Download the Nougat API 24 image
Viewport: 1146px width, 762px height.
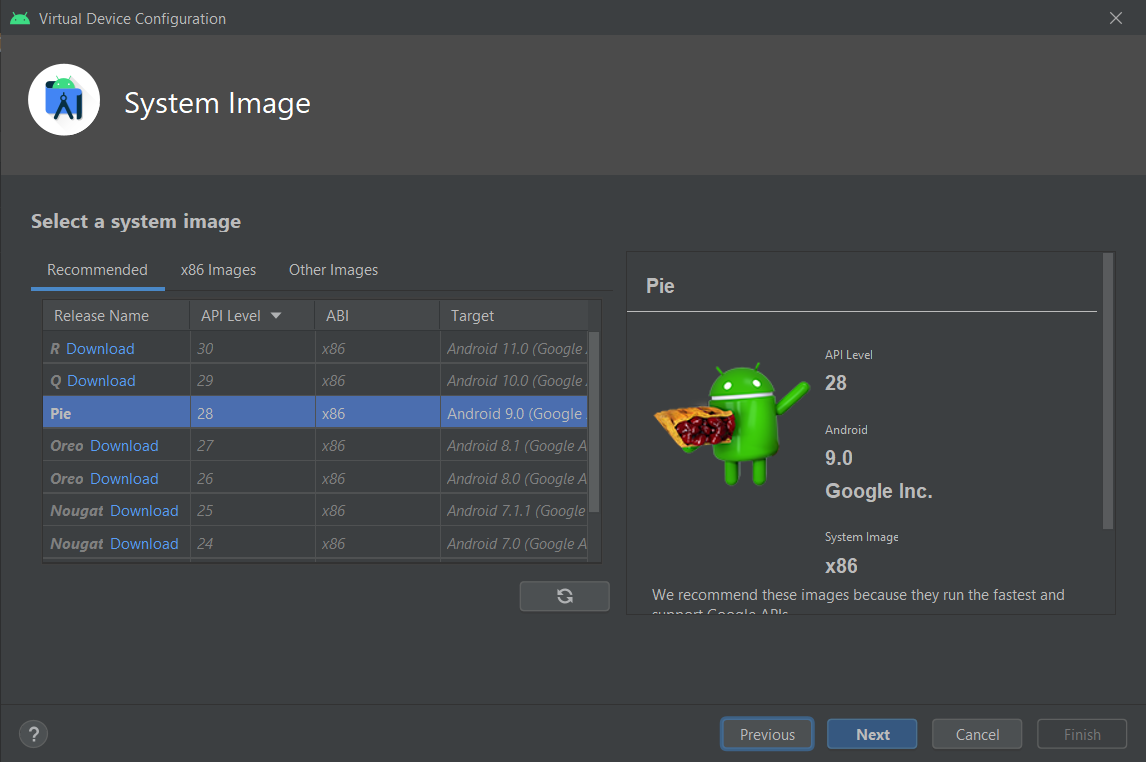(x=144, y=544)
